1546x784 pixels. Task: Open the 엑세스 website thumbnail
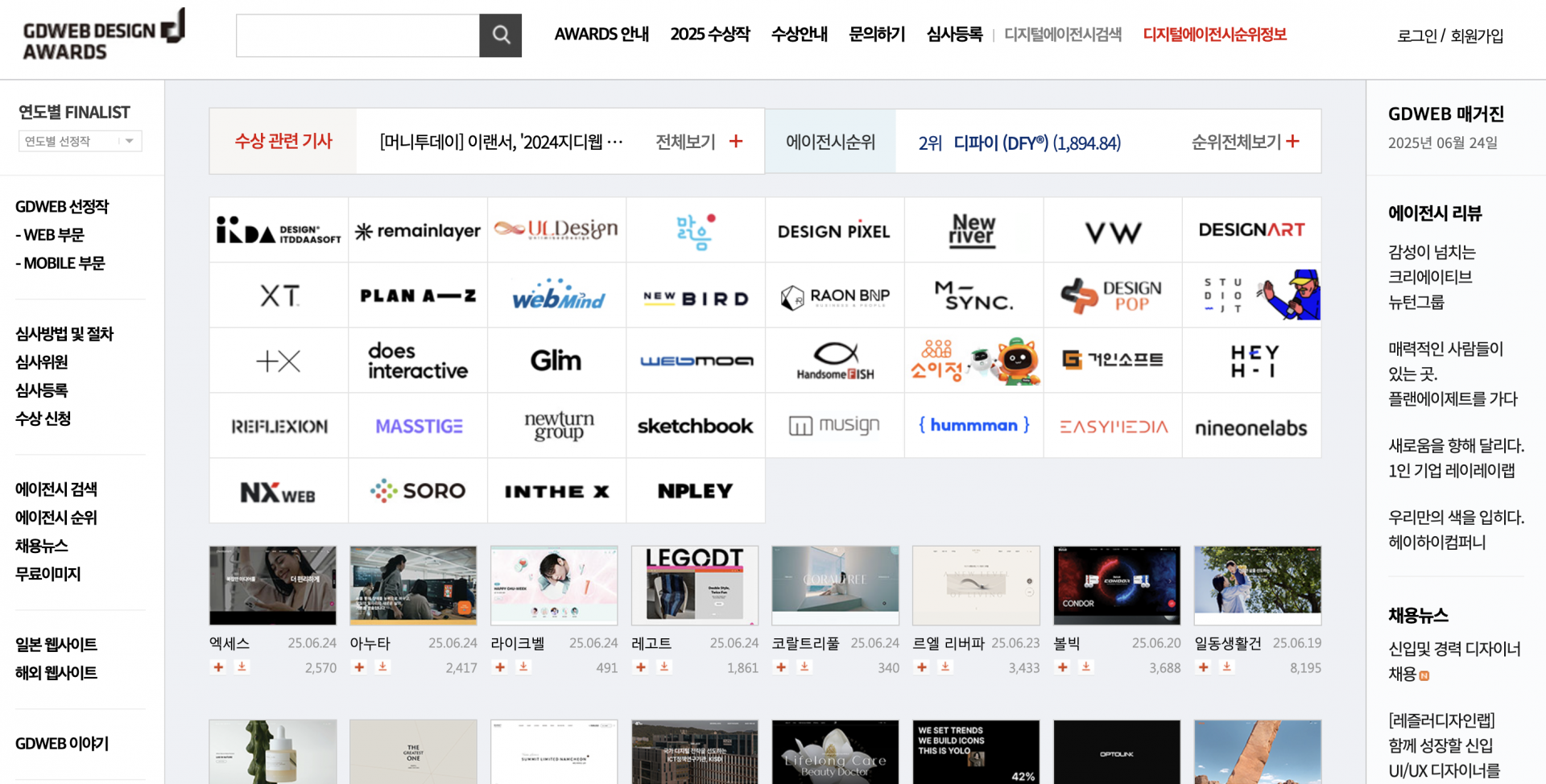pyautogui.click(x=273, y=585)
